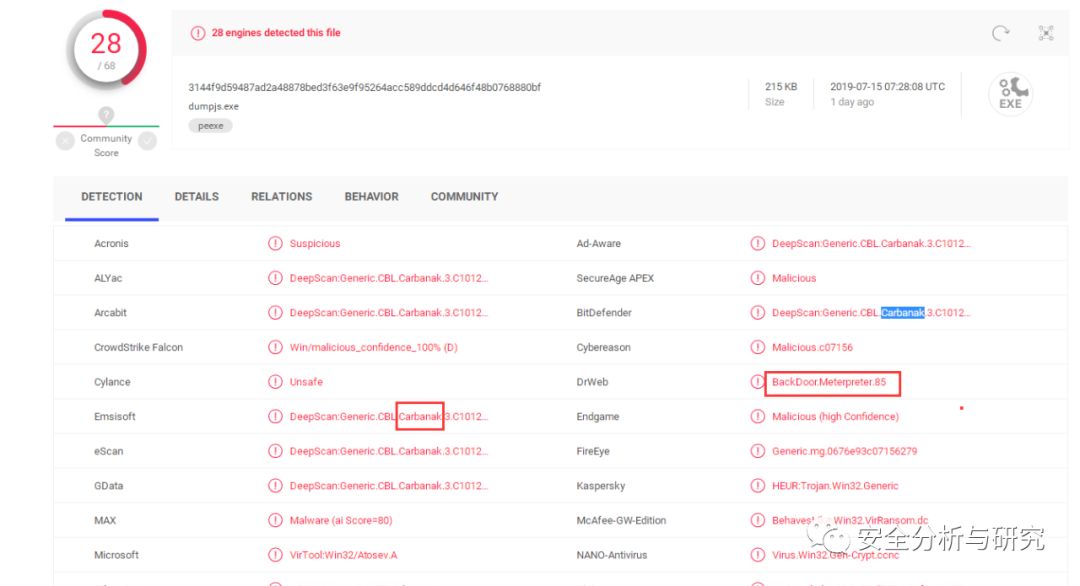Click warning icon in Emsisoft row

point(276,417)
